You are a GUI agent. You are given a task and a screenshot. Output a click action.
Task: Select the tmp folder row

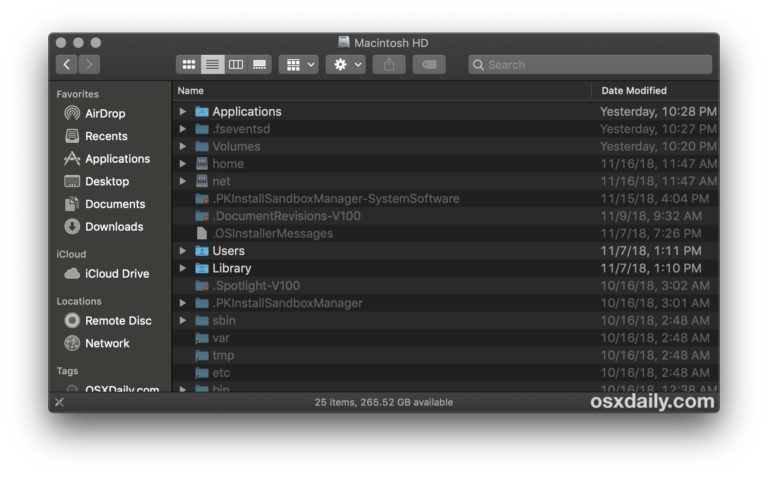click(x=446, y=356)
